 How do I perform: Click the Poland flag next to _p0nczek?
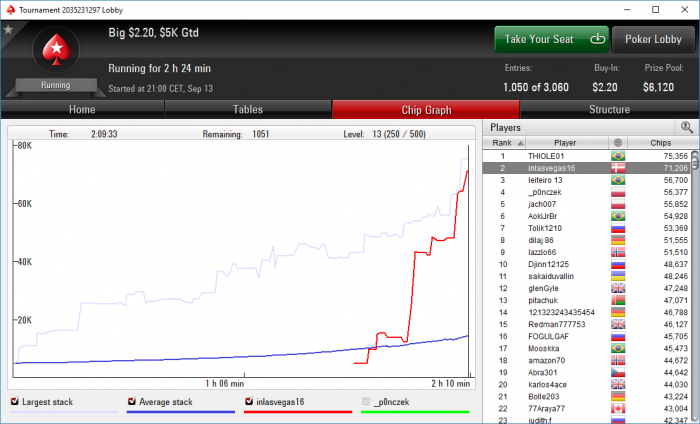pyautogui.click(x=618, y=192)
